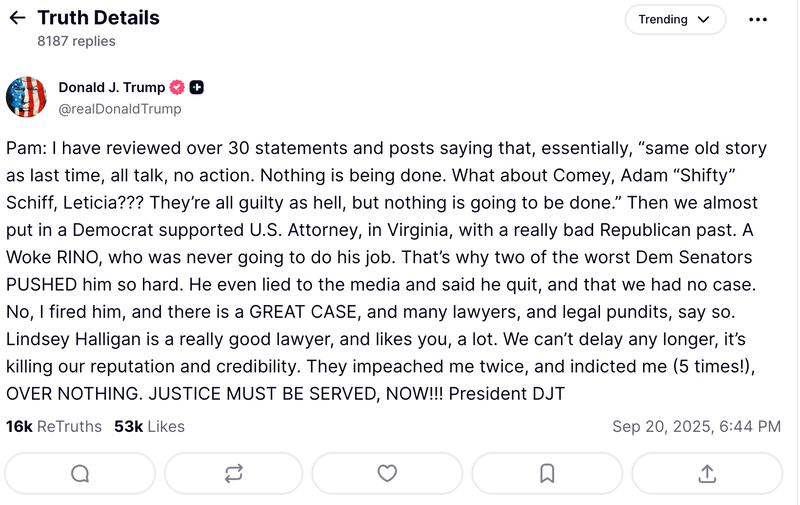800x505 pixels.
Task: Open the three-dot more options menu
Action: click(x=758, y=19)
